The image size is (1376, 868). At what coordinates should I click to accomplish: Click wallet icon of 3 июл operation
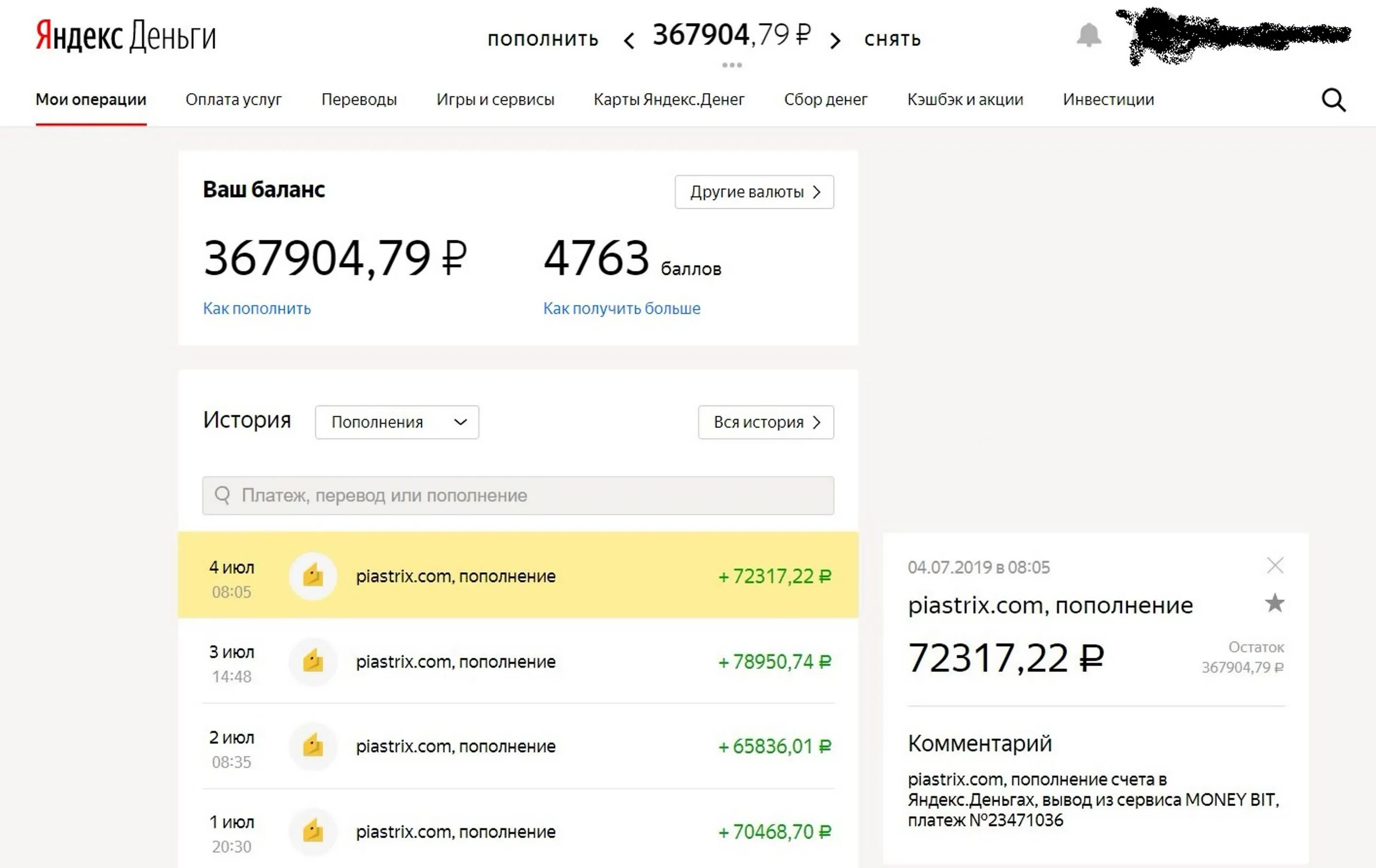pyautogui.click(x=312, y=661)
